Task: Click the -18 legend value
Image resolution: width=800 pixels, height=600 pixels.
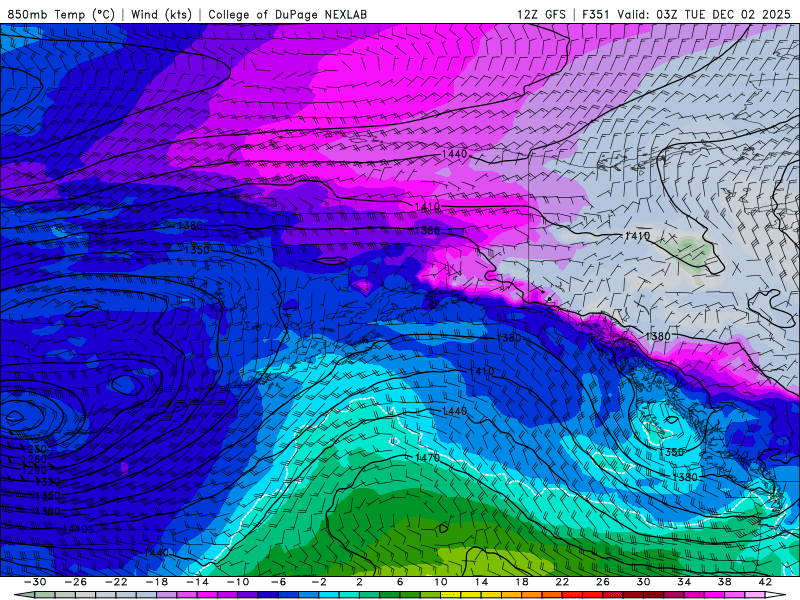Action: [157, 582]
